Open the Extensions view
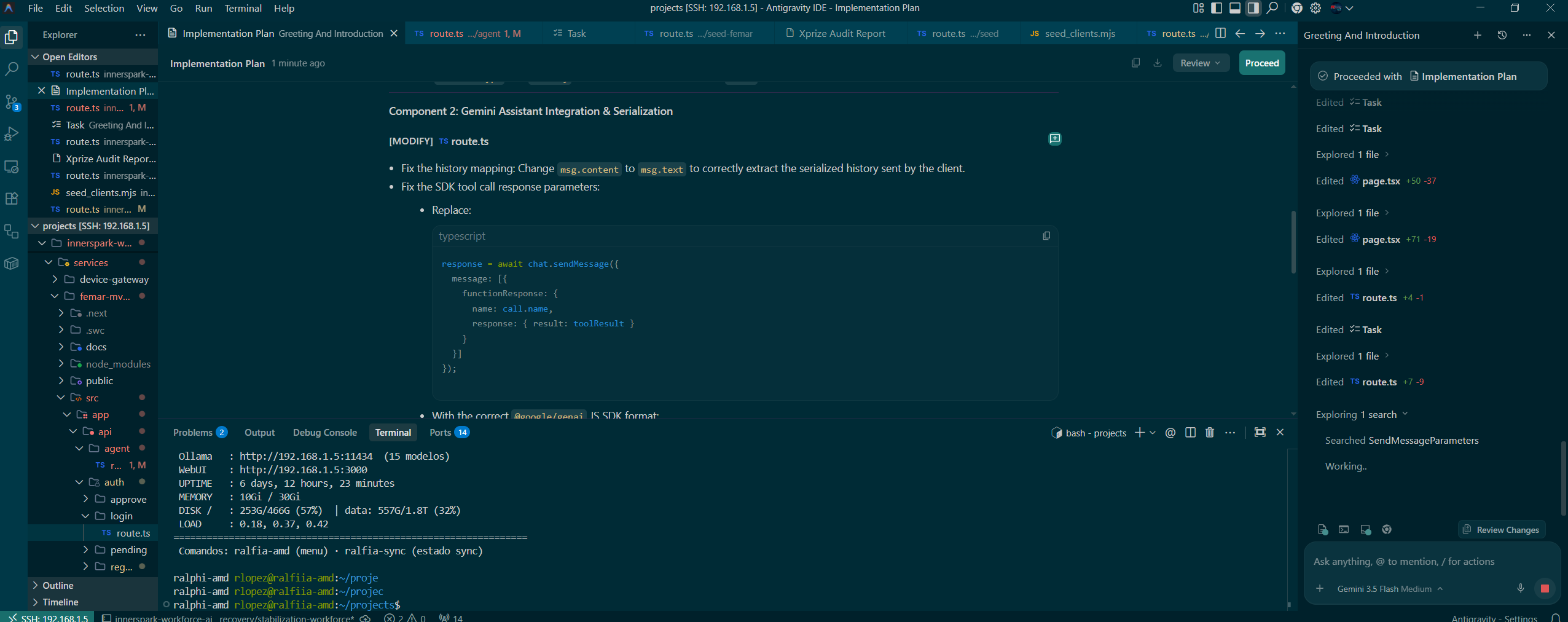The width and height of the screenshot is (1568, 622). 12,199
